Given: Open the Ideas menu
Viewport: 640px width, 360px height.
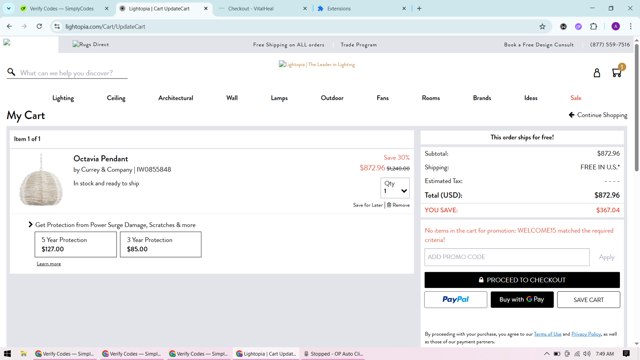Looking at the screenshot, I should point(531,98).
